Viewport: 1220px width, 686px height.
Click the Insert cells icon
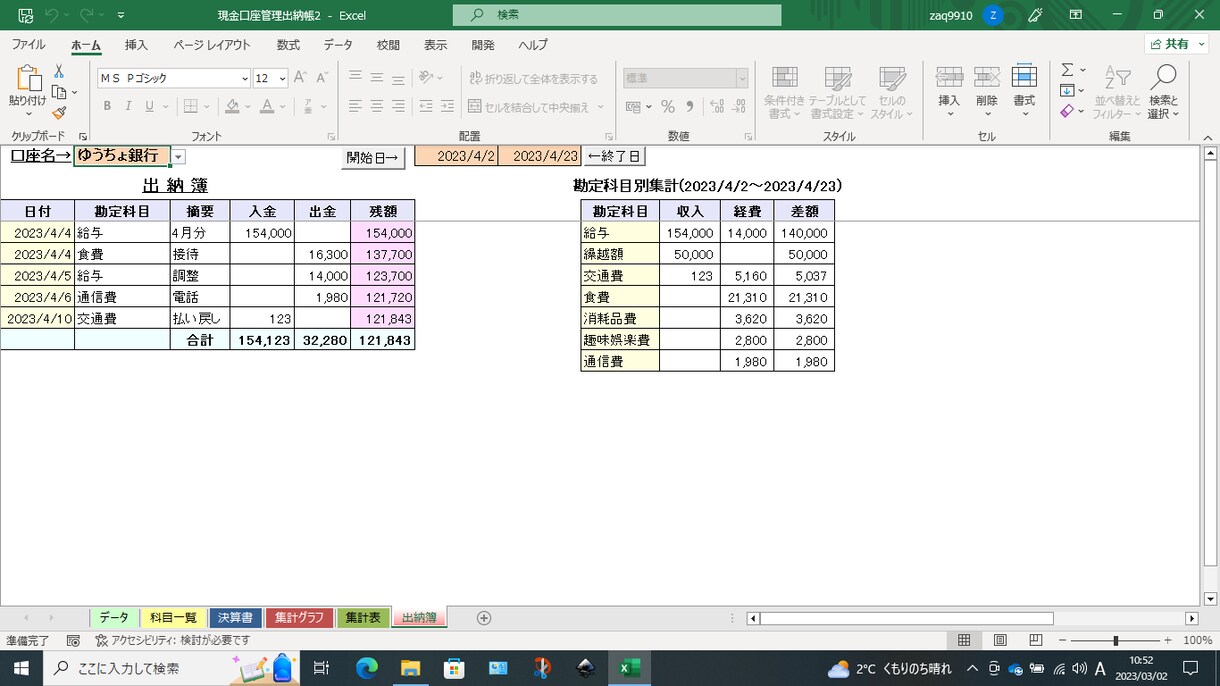[949, 78]
